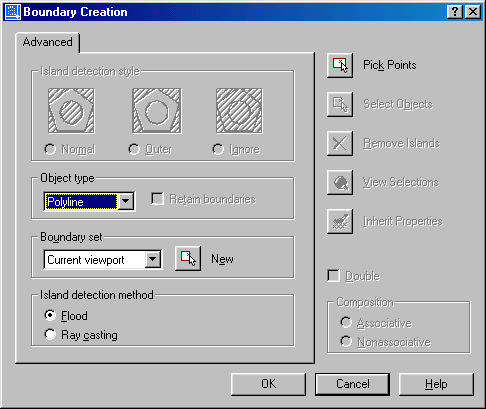Image resolution: width=486 pixels, height=409 pixels.
Task: Click the question mark help icon in title bar
Action: coord(455,12)
